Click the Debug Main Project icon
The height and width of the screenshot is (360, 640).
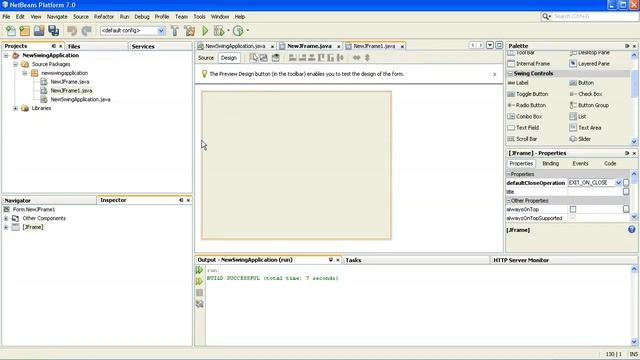tap(219, 31)
